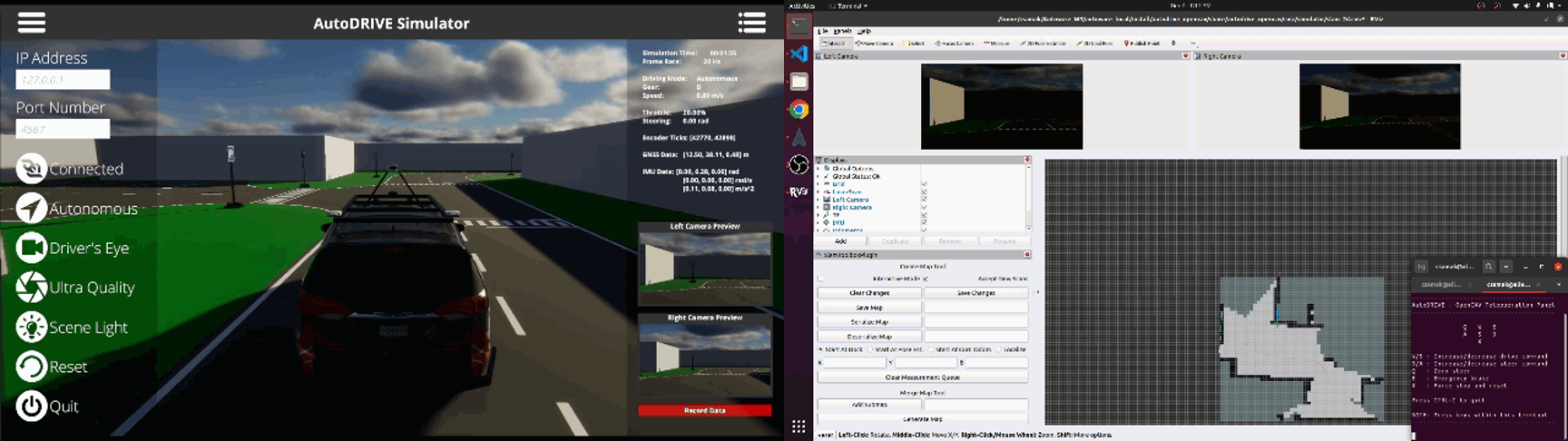Select the Measure tool in RViz
This screenshot has width=1568, height=441.
996,44
